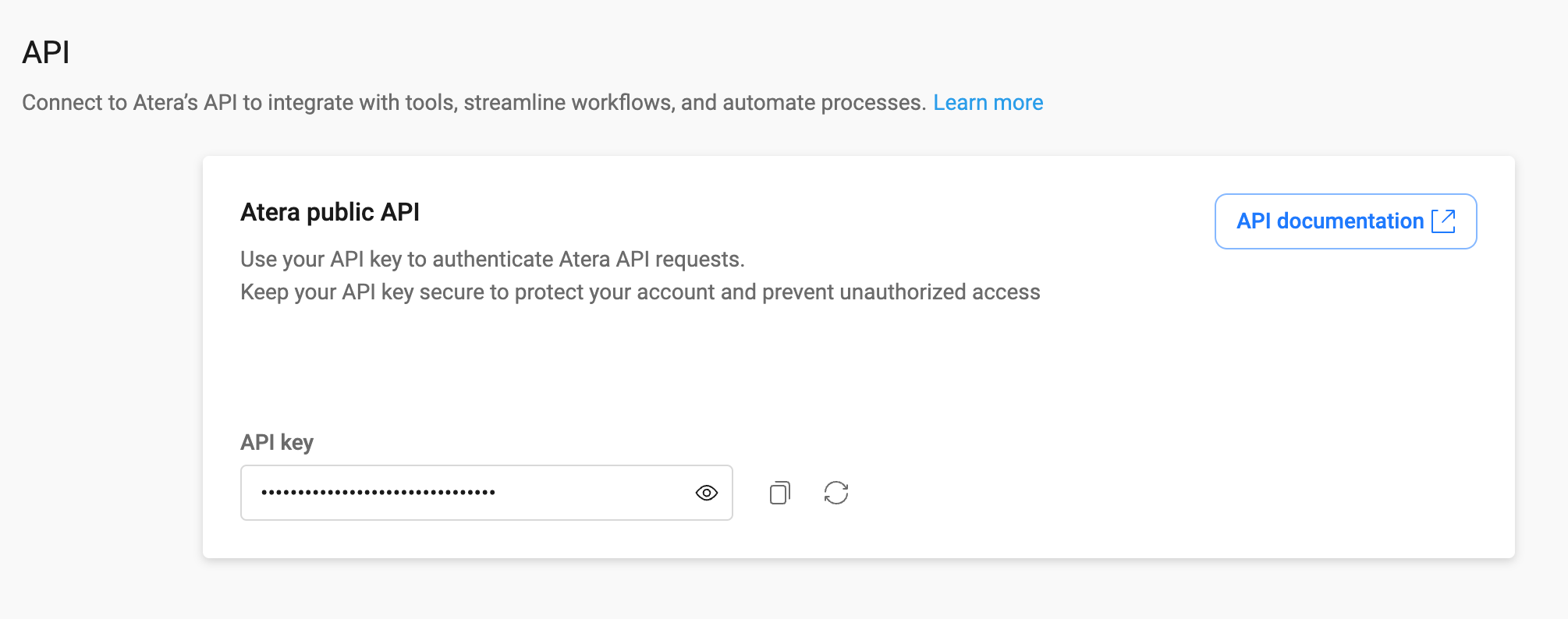This screenshot has height=619, width=1568.
Task: Copy the API key to clipboard
Action: coord(779,493)
